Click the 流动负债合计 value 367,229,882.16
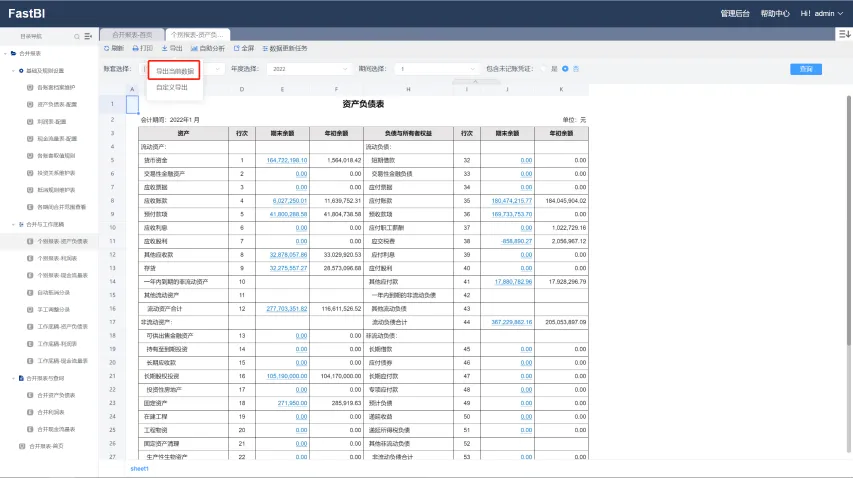This screenshot has height=478, width=853. click(x=511, y=322)
